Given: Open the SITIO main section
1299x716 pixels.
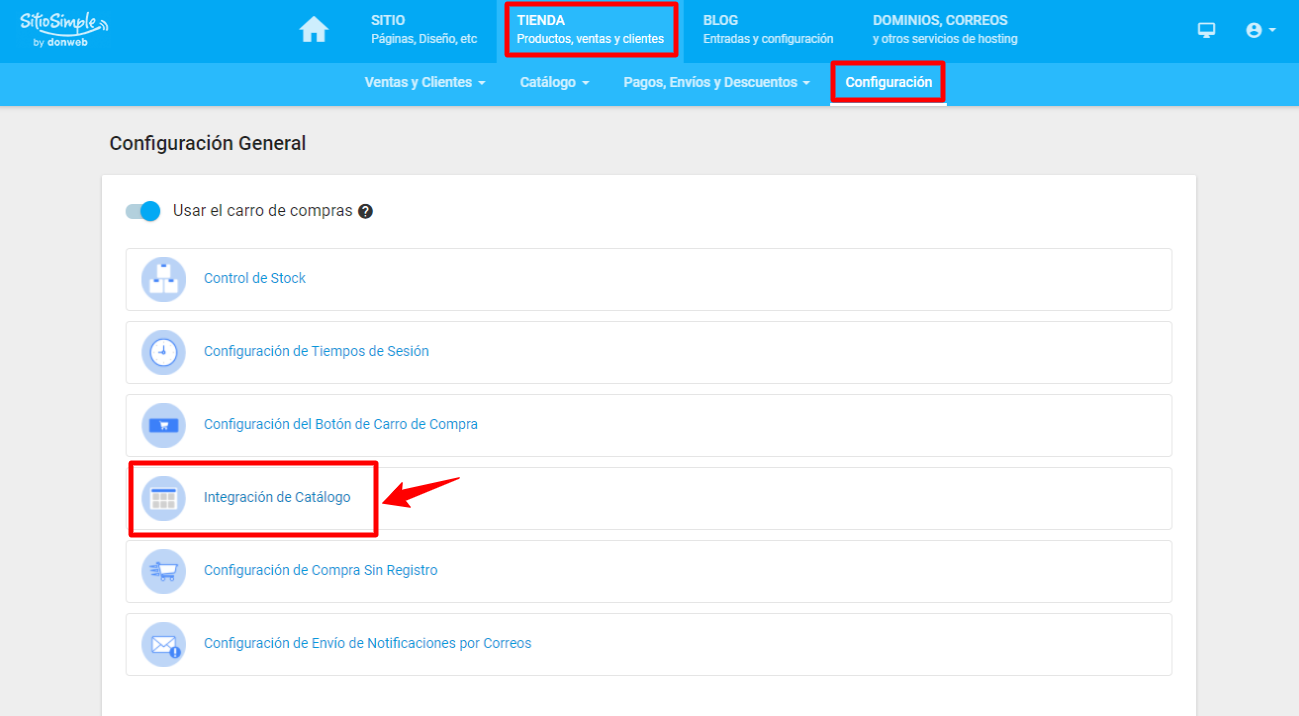Looking at the screenshot, I should (x=424, y=30).
